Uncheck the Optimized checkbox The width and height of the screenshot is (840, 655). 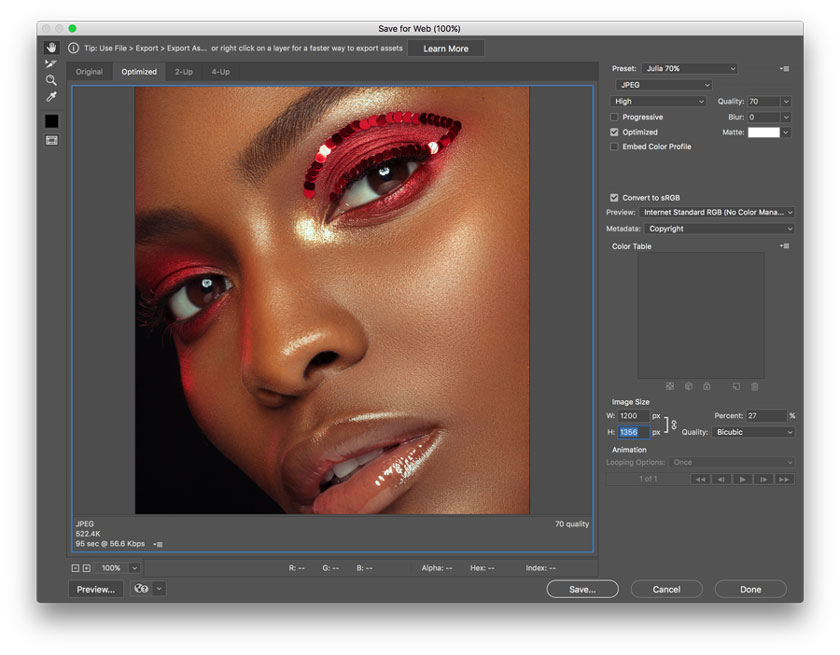614,132
